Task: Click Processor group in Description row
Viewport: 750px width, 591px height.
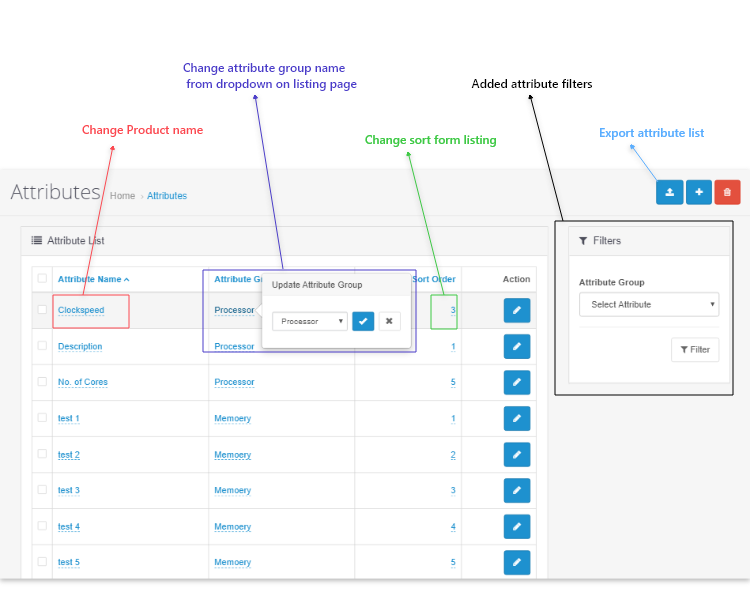Action: tap(234, 346)
